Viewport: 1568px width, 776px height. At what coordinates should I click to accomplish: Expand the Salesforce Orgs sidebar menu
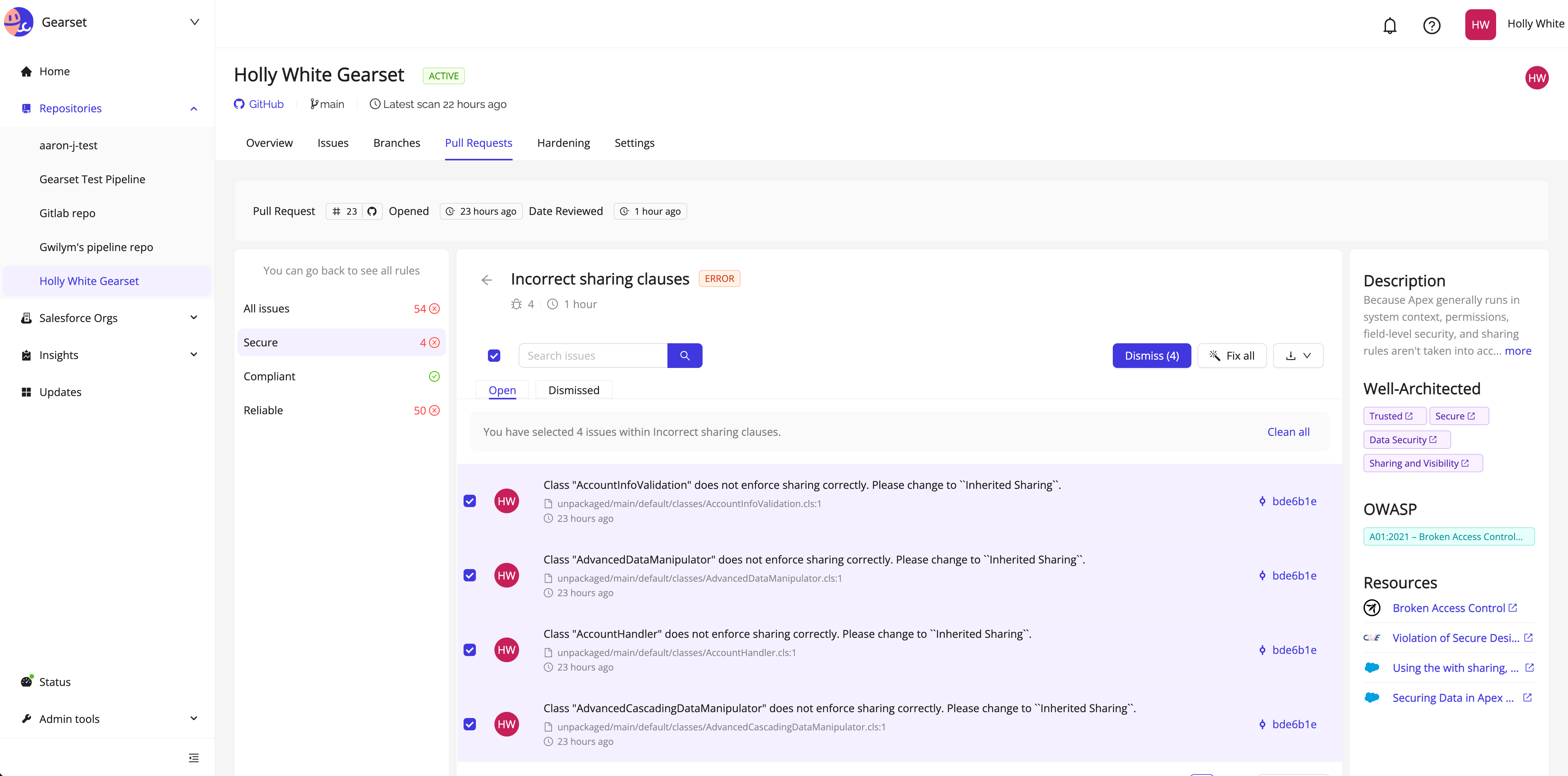[x=194, y=318]
